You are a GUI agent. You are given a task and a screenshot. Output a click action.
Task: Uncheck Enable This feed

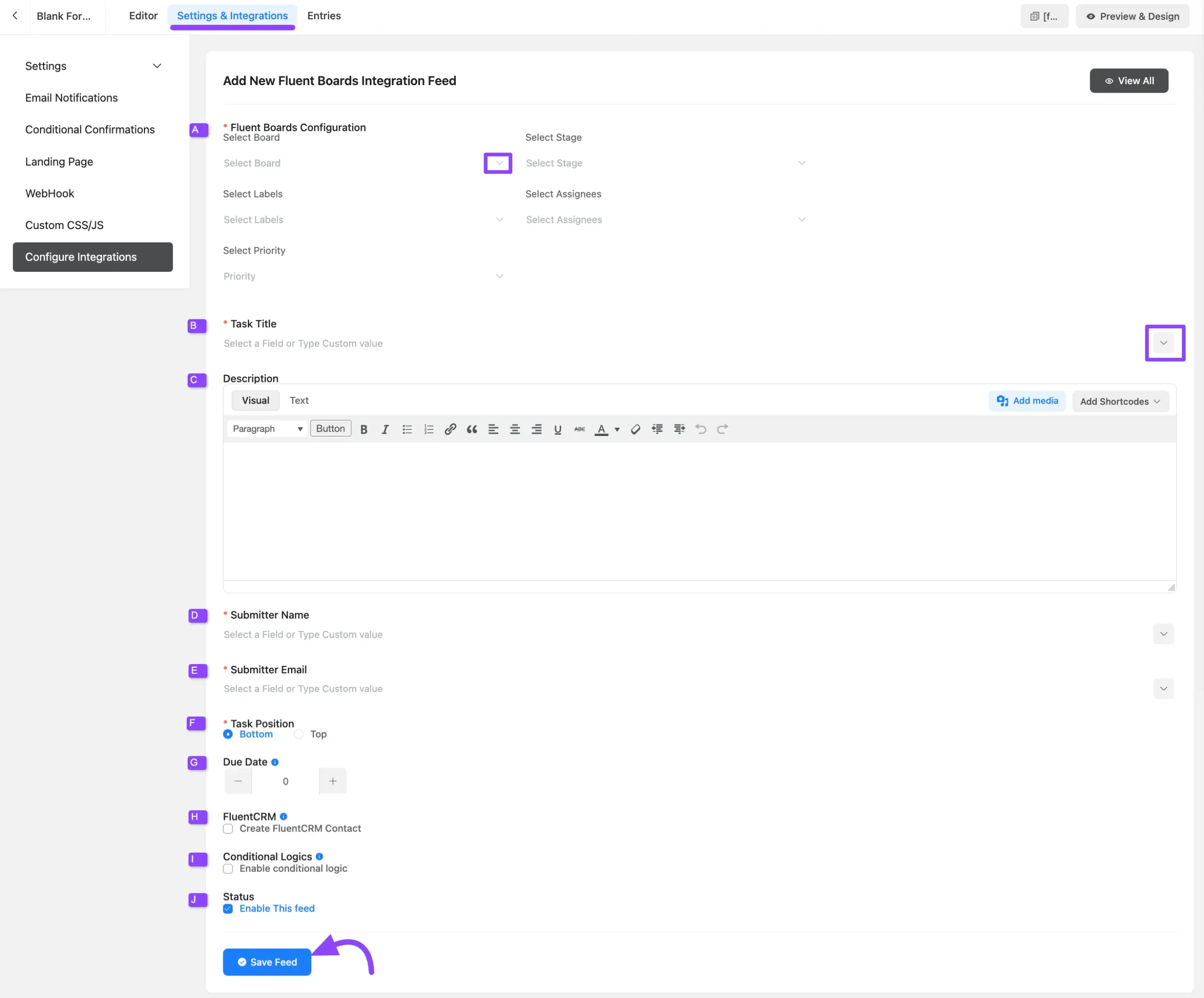tap(228, 909)
